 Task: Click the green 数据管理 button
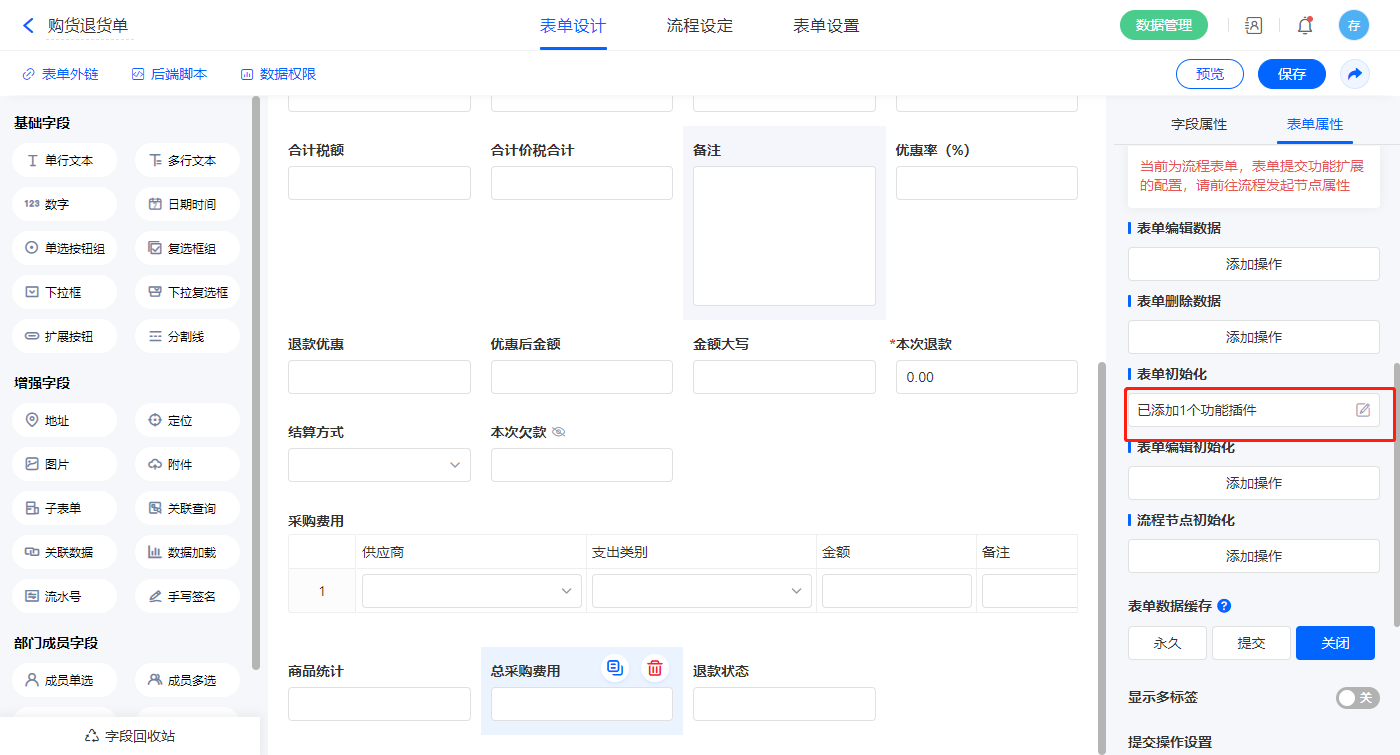1163,26
